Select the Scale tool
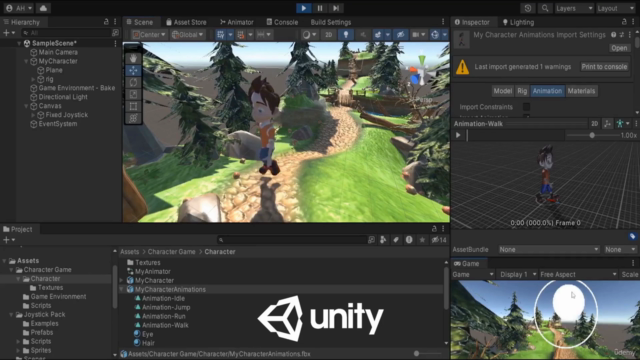 133,94
